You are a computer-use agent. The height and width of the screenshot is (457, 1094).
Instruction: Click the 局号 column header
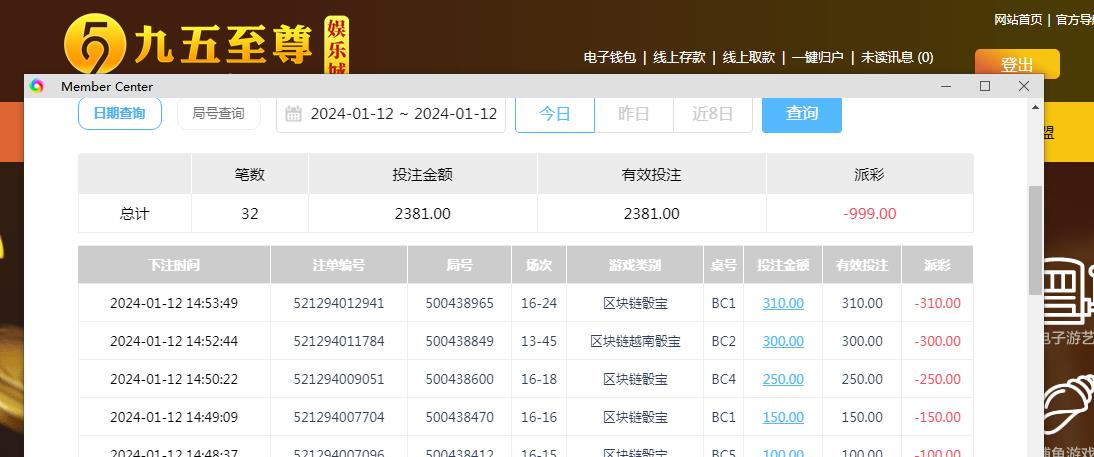[x=460, y=265]
